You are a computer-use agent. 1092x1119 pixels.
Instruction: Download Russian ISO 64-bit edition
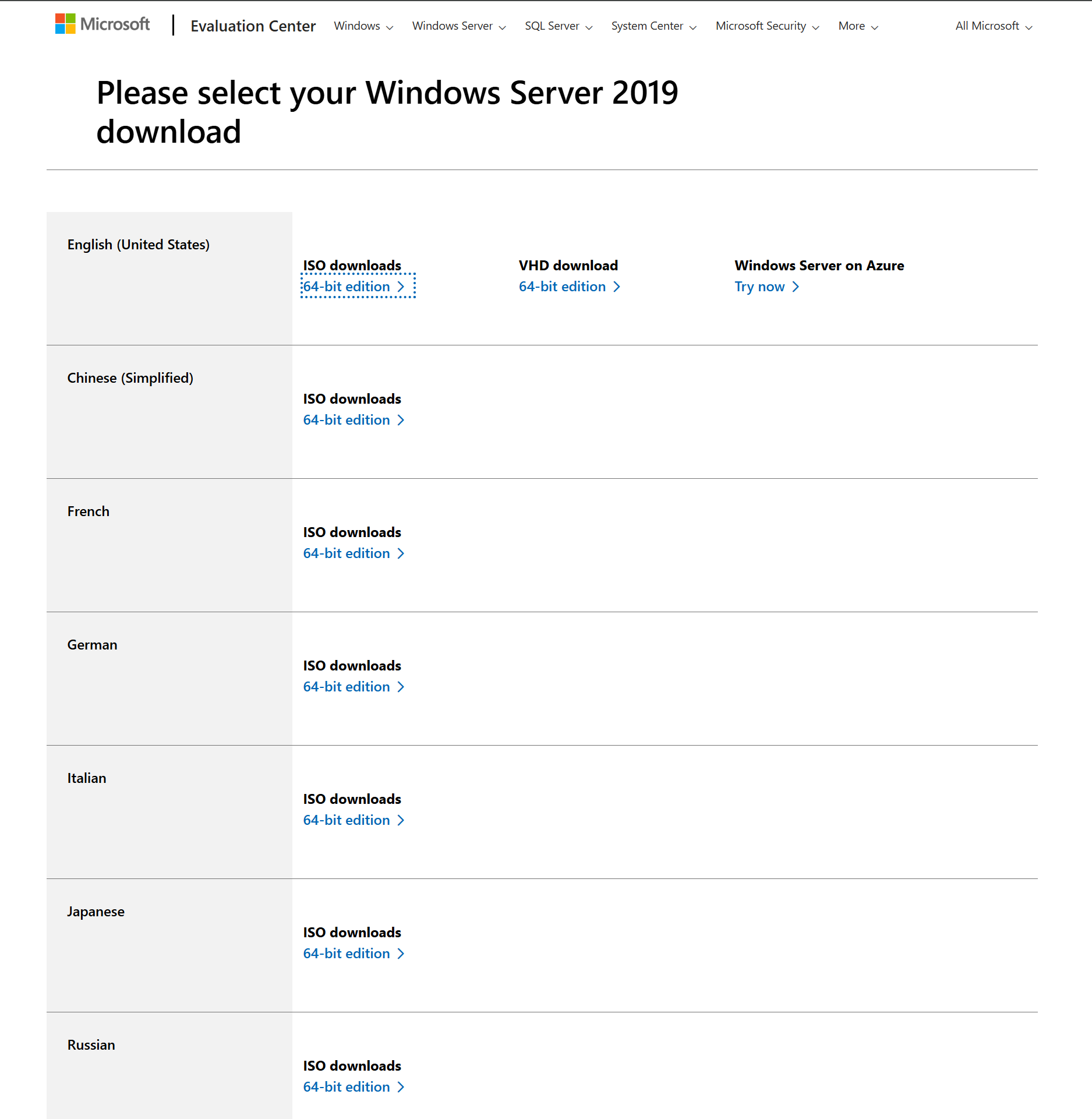pos(354,1087)
